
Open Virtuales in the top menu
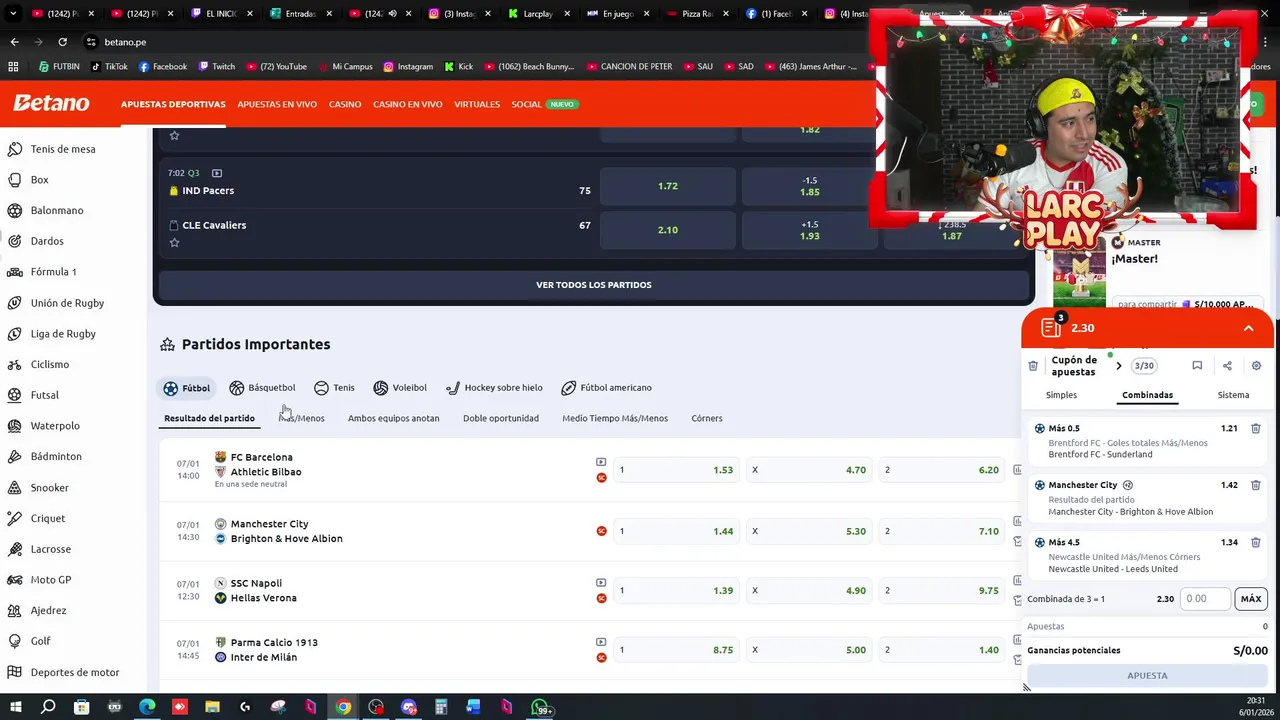(x=477, y=104)
